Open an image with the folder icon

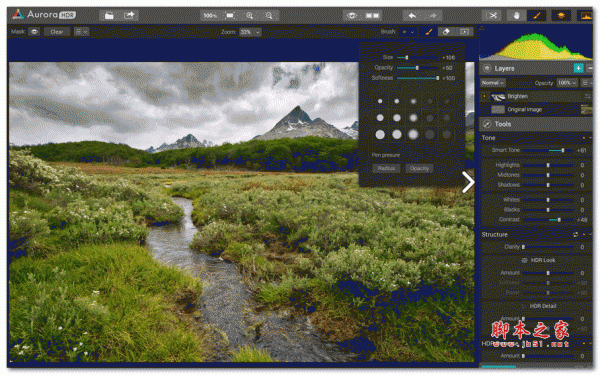point(109,15)
